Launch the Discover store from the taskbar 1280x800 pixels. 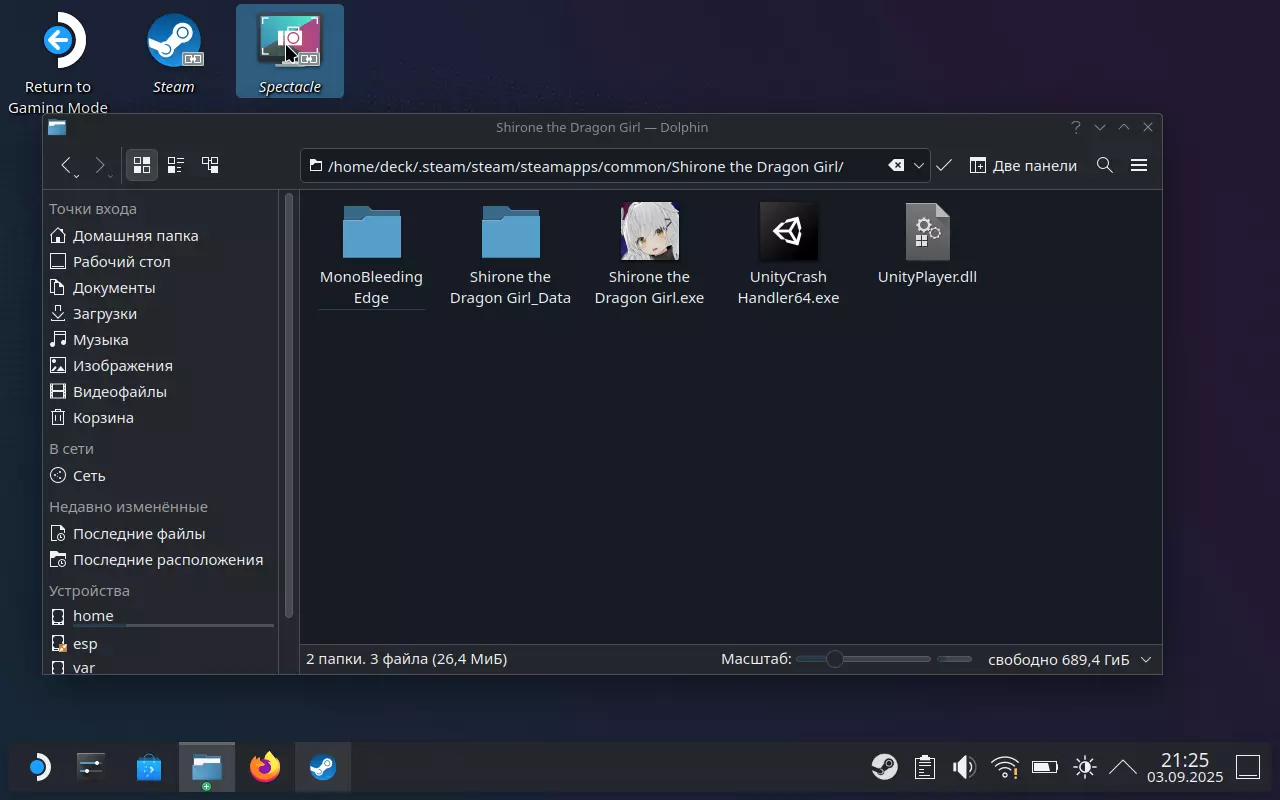click(149, 767)
